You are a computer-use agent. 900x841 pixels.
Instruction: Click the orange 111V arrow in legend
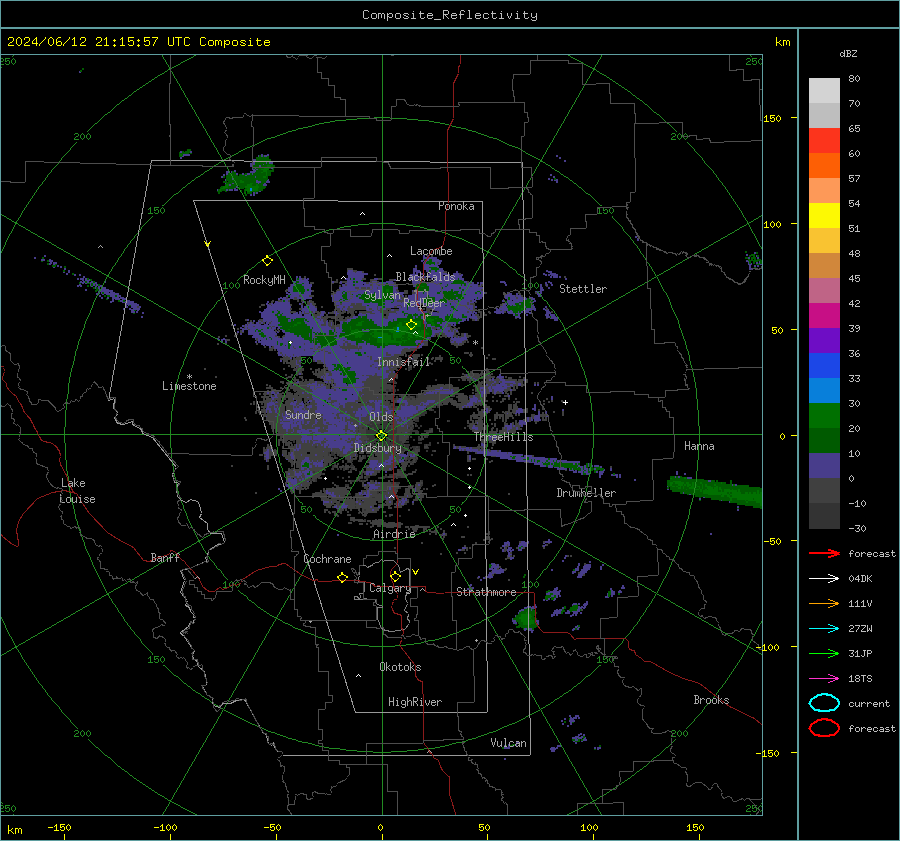tap(824, 603)
